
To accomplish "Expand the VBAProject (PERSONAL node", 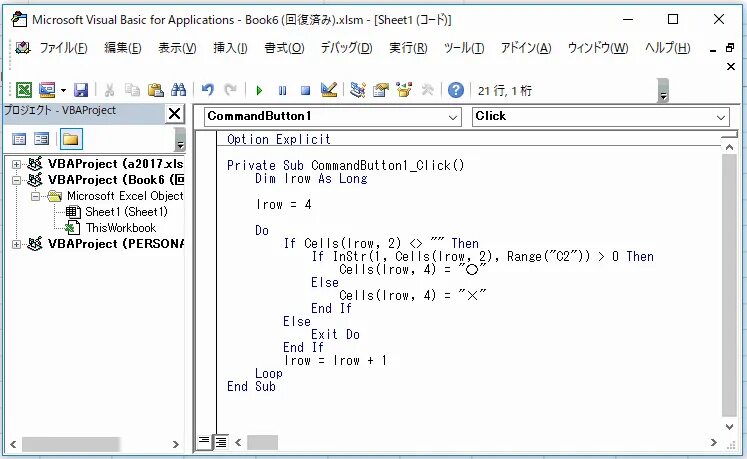I will [x=16, y=244].
